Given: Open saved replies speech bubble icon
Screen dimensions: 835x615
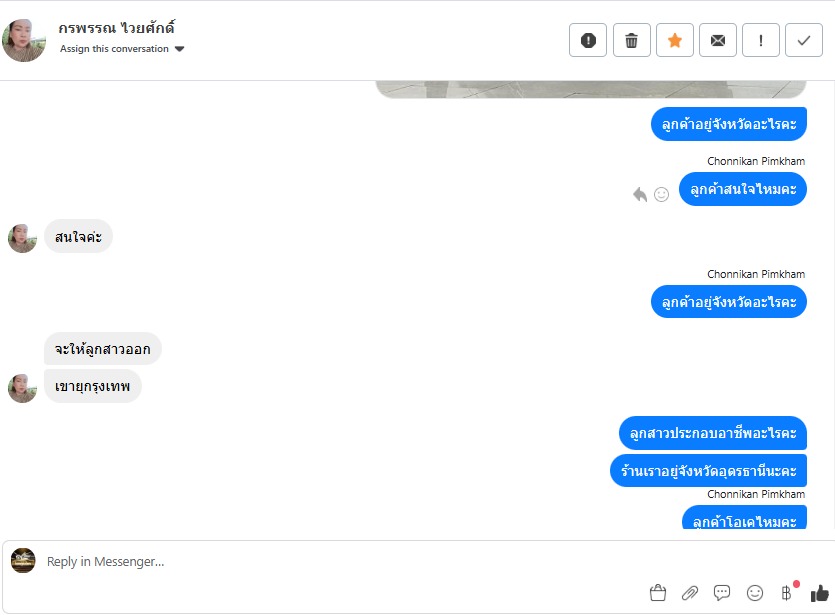Looking at the screenshot, I should point(722,593).
